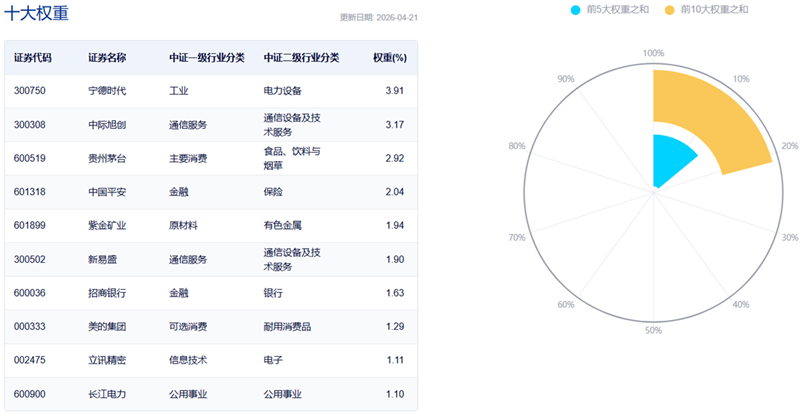Click the 1.11 weight value
This screenshot has width=802, height=413.
[x=395, y=360]
